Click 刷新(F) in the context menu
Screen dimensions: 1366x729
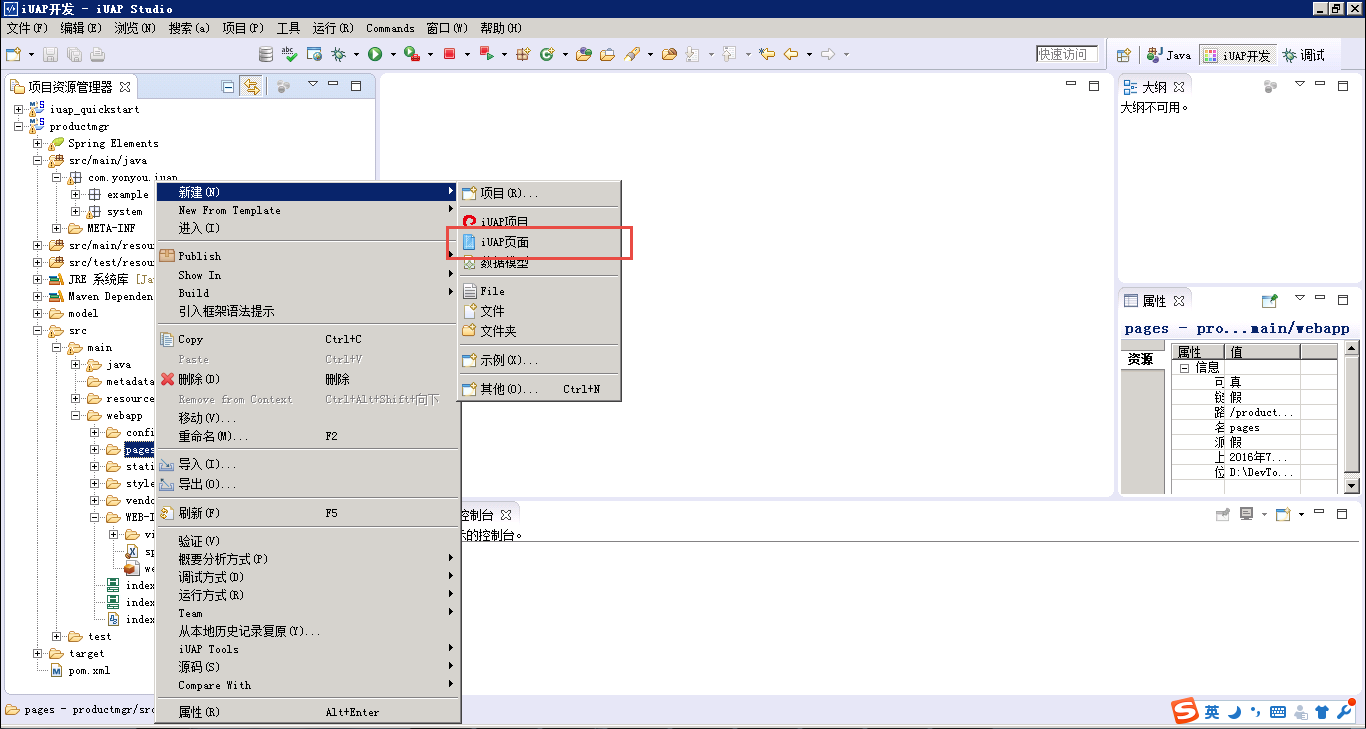click(198, 513)
